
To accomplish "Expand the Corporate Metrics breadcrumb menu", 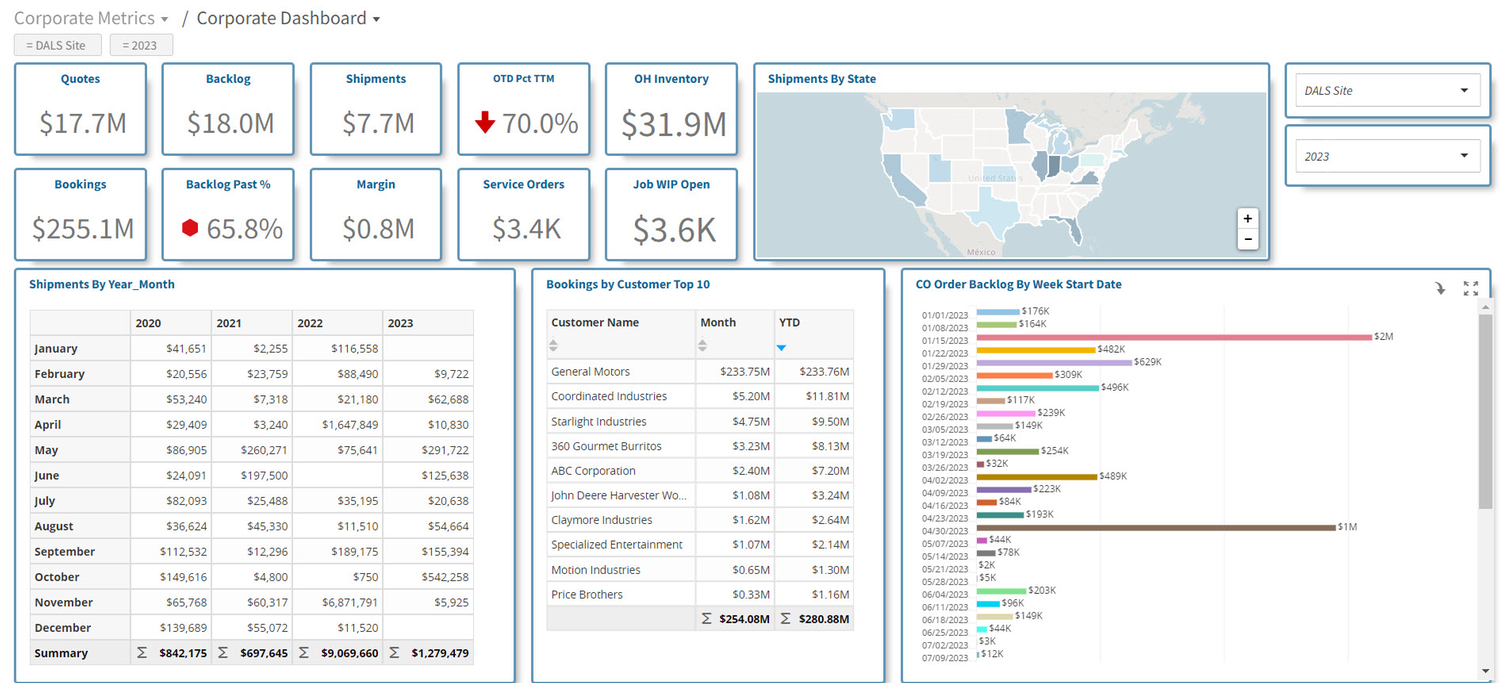I will coord(164,20).
